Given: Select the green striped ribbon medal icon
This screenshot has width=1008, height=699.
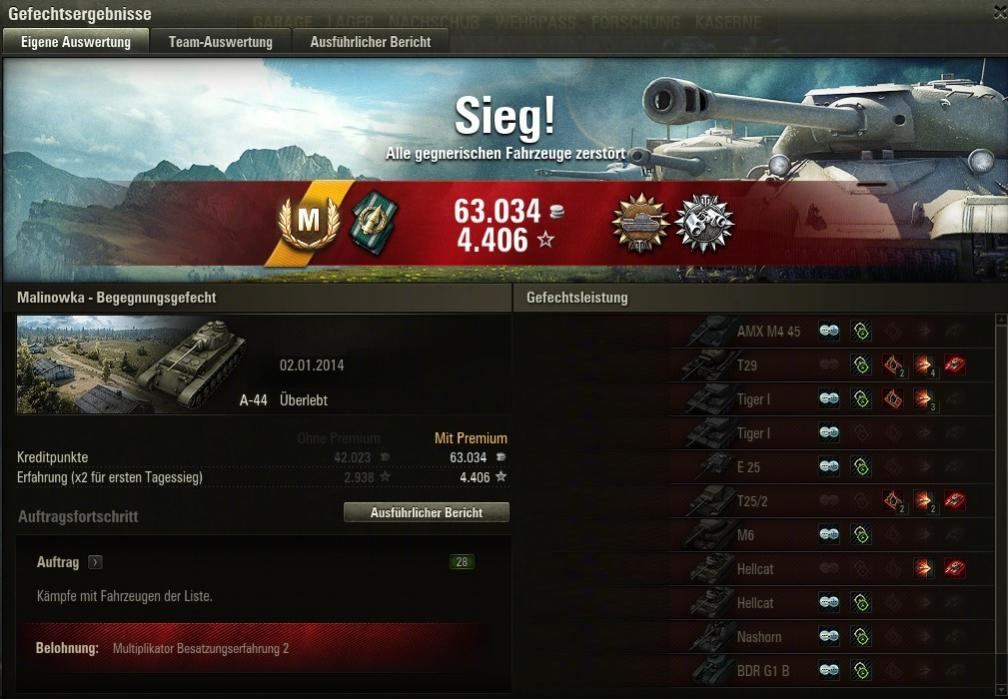Looking at the screenshot, I should (374, 222).
